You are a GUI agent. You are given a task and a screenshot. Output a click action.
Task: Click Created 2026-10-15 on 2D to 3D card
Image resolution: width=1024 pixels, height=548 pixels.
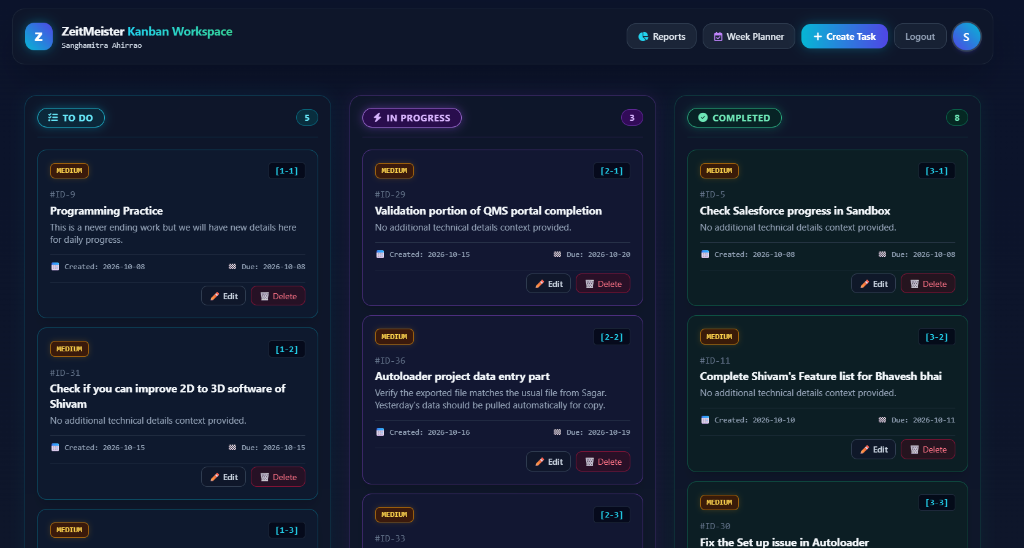[x=98, y=447]
